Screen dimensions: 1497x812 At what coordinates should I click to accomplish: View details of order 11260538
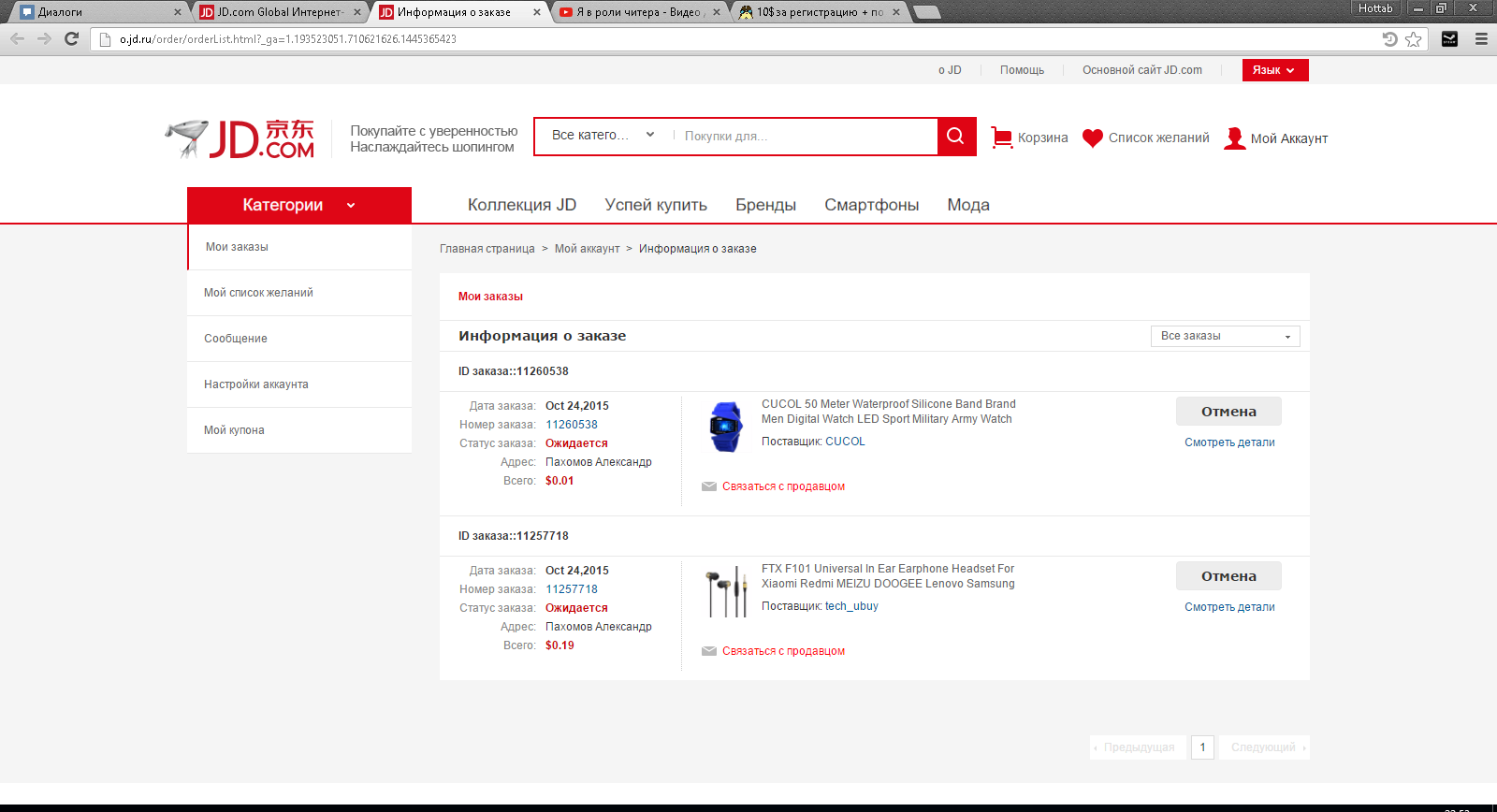point(1229,442)
